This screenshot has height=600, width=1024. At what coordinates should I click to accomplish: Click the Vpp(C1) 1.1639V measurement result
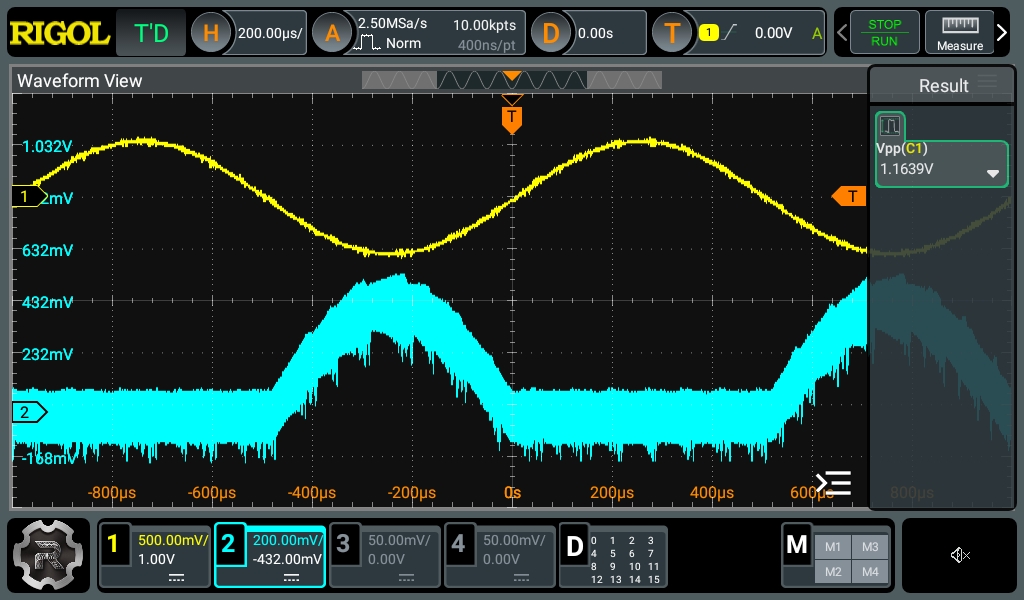pos(941,164)
